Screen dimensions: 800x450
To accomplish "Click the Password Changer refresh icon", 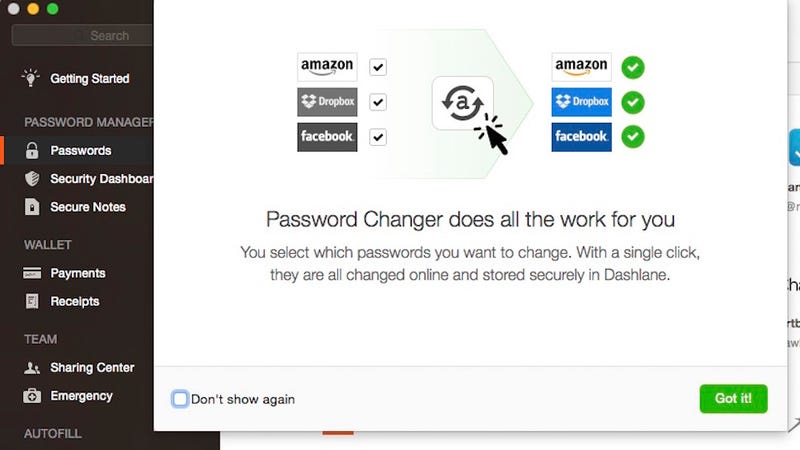I will [x=462, y=103].
